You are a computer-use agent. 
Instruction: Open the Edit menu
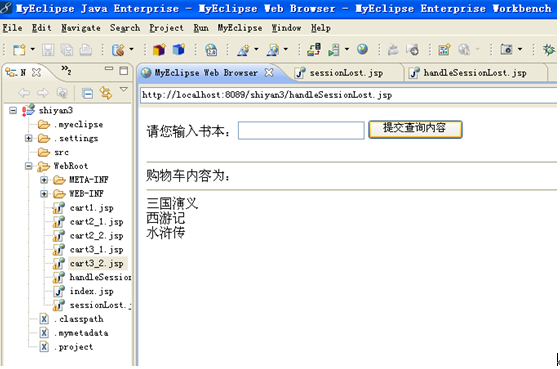(41, 28)
